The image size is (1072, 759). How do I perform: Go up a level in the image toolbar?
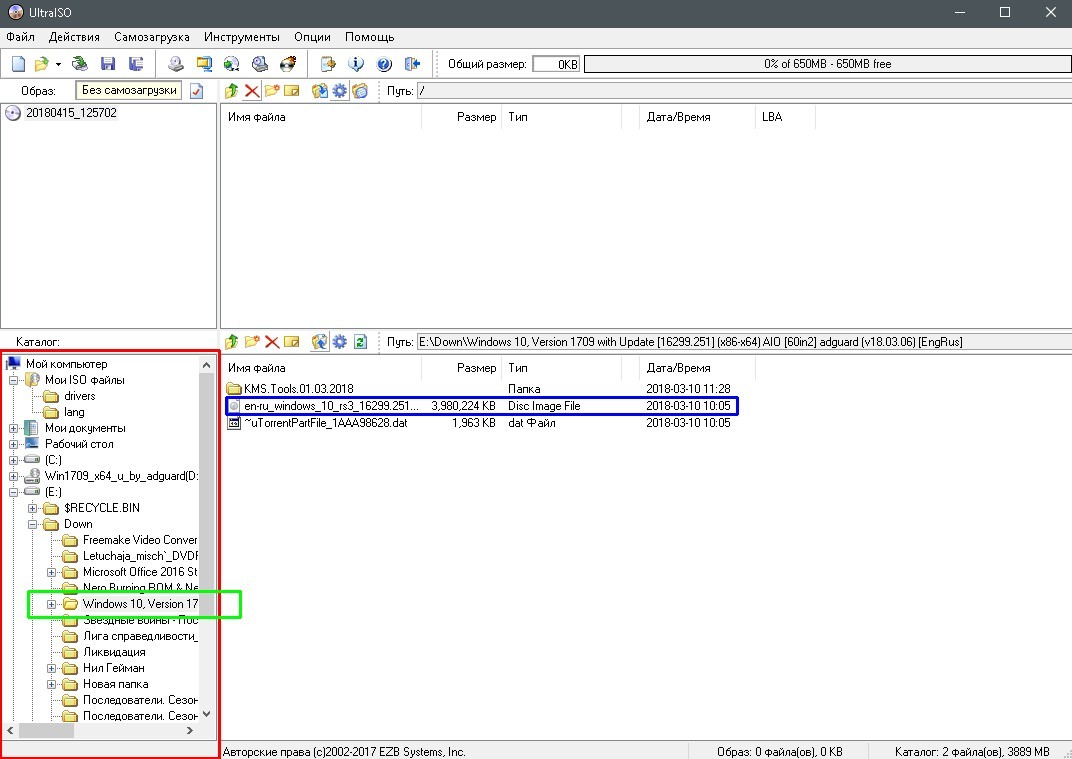click(232, 91)
